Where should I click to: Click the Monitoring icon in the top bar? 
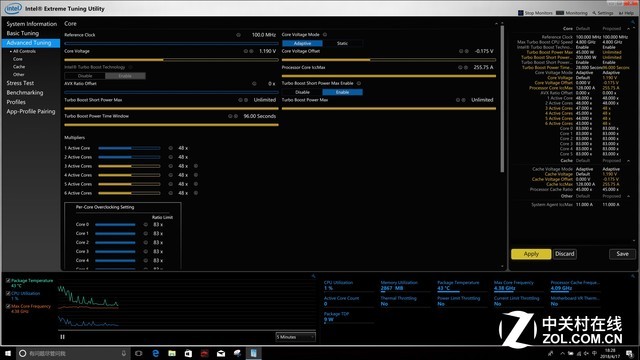560,13
